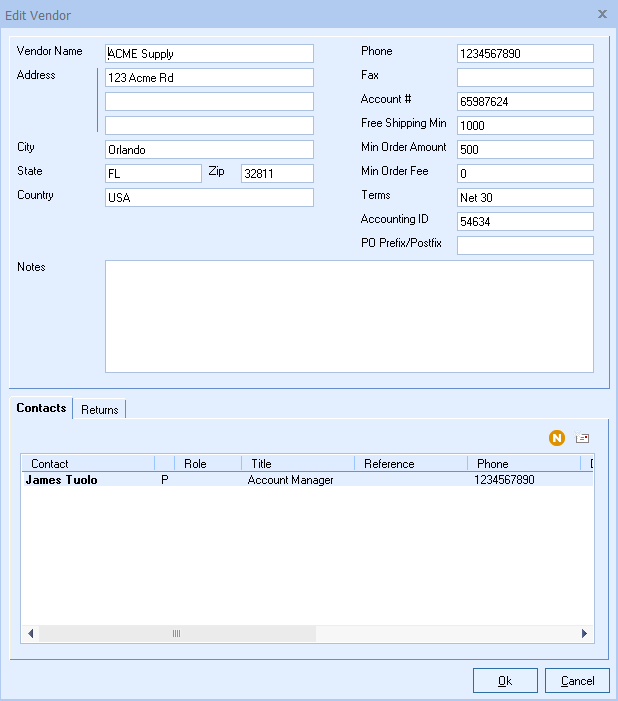This screenshot has width=618, height=701.
Task: Click the Cancel button
Action: point(577,681)
